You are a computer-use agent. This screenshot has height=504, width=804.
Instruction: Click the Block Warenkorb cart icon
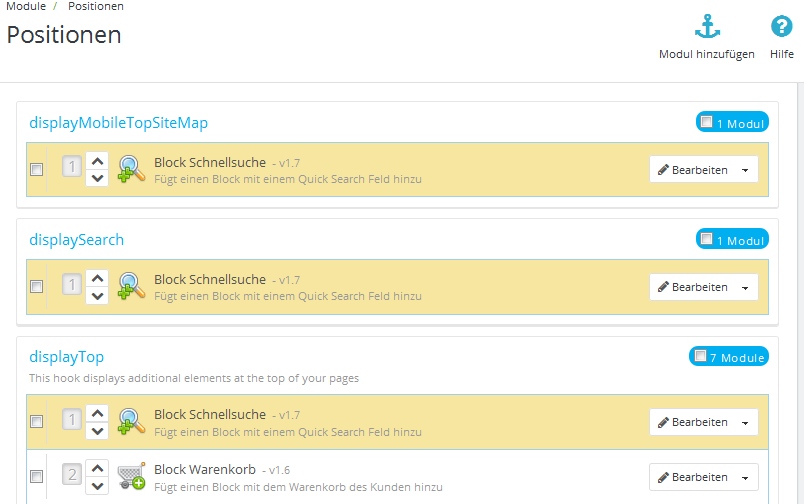pyautogui.click(x=132, y=477)
